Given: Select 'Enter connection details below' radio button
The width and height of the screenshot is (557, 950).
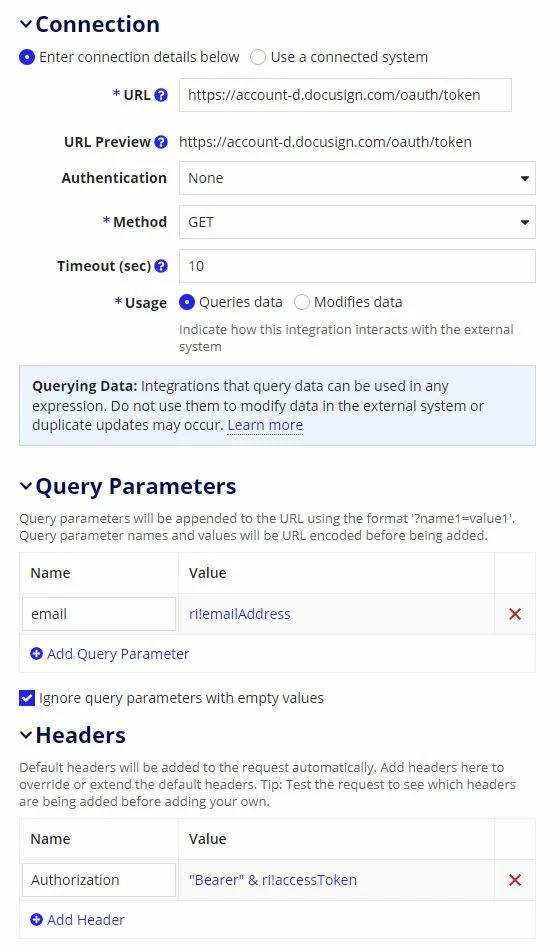Looking at the screenshot, I should coord(27,57).
